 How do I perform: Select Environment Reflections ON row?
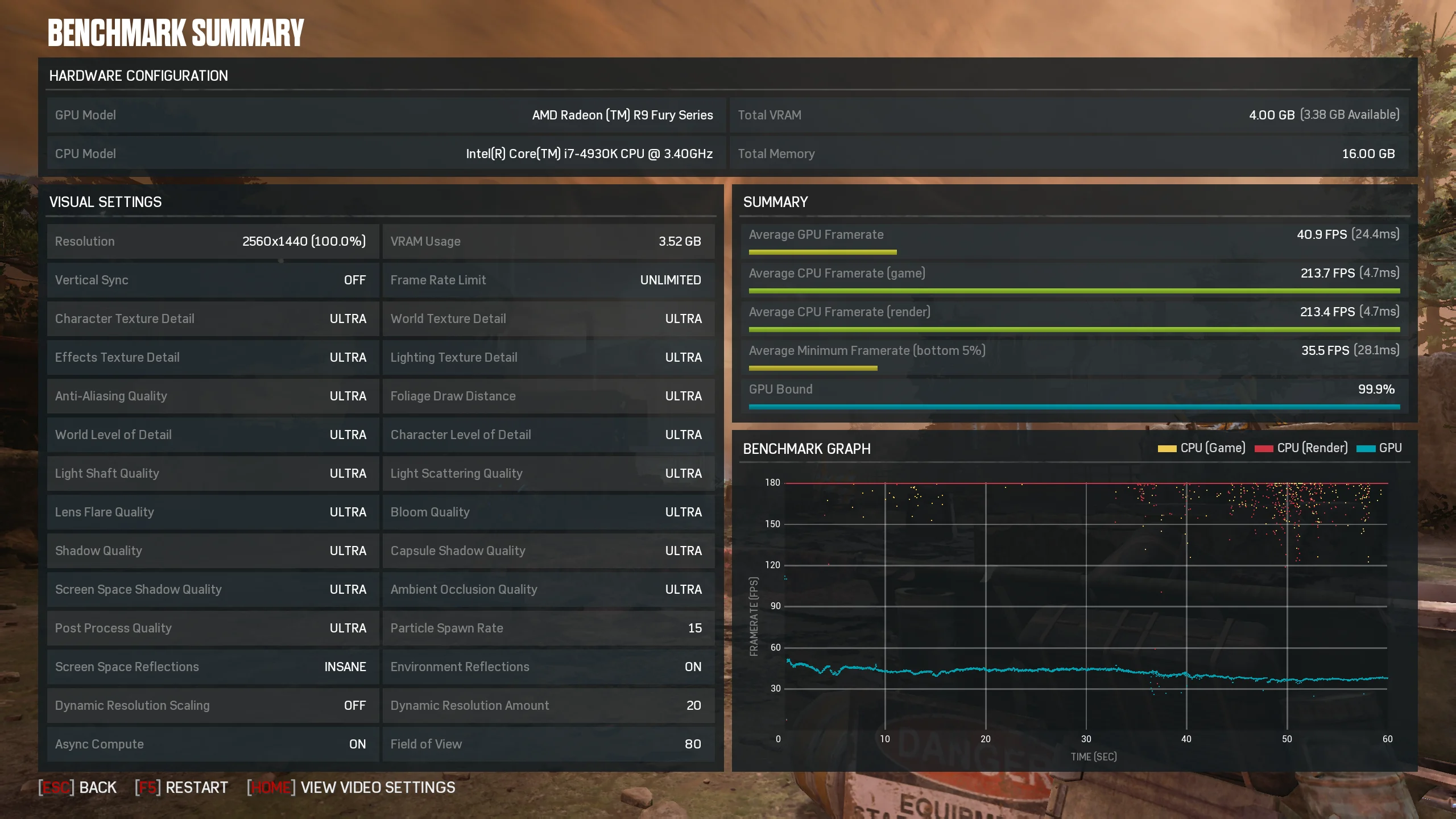pos(548,667)
